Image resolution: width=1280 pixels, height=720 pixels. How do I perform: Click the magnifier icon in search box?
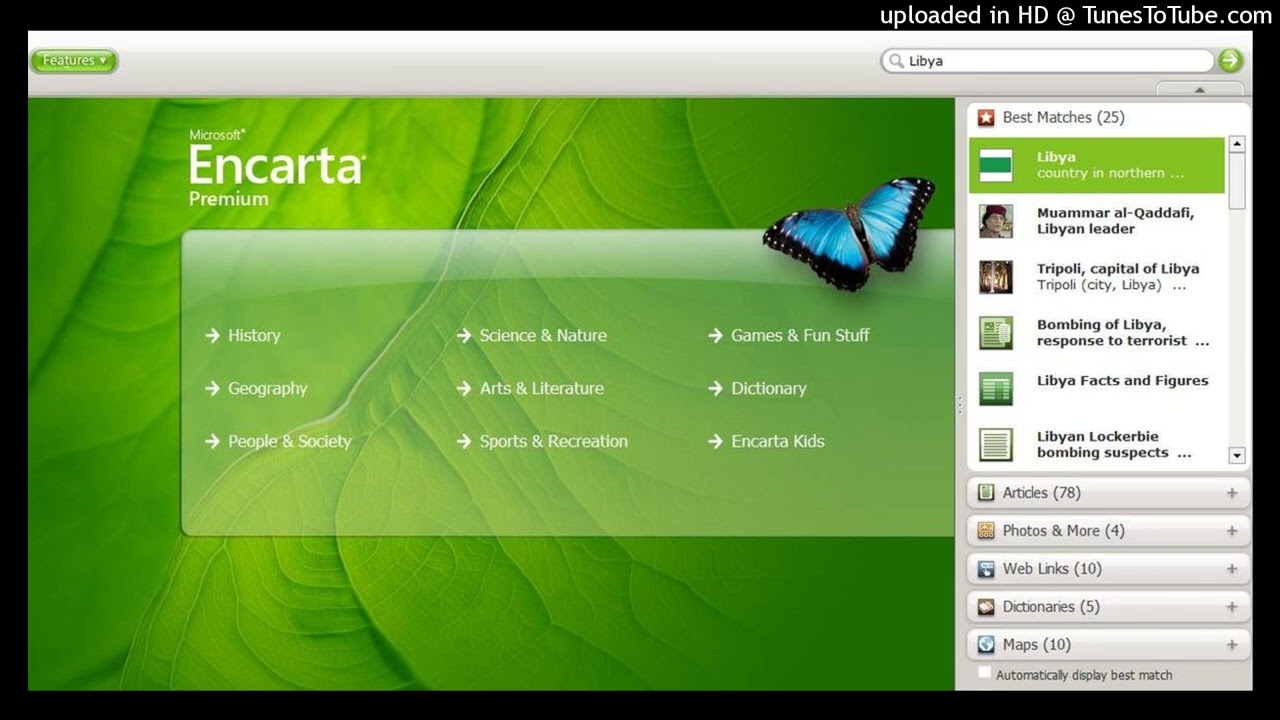[896, 61]
